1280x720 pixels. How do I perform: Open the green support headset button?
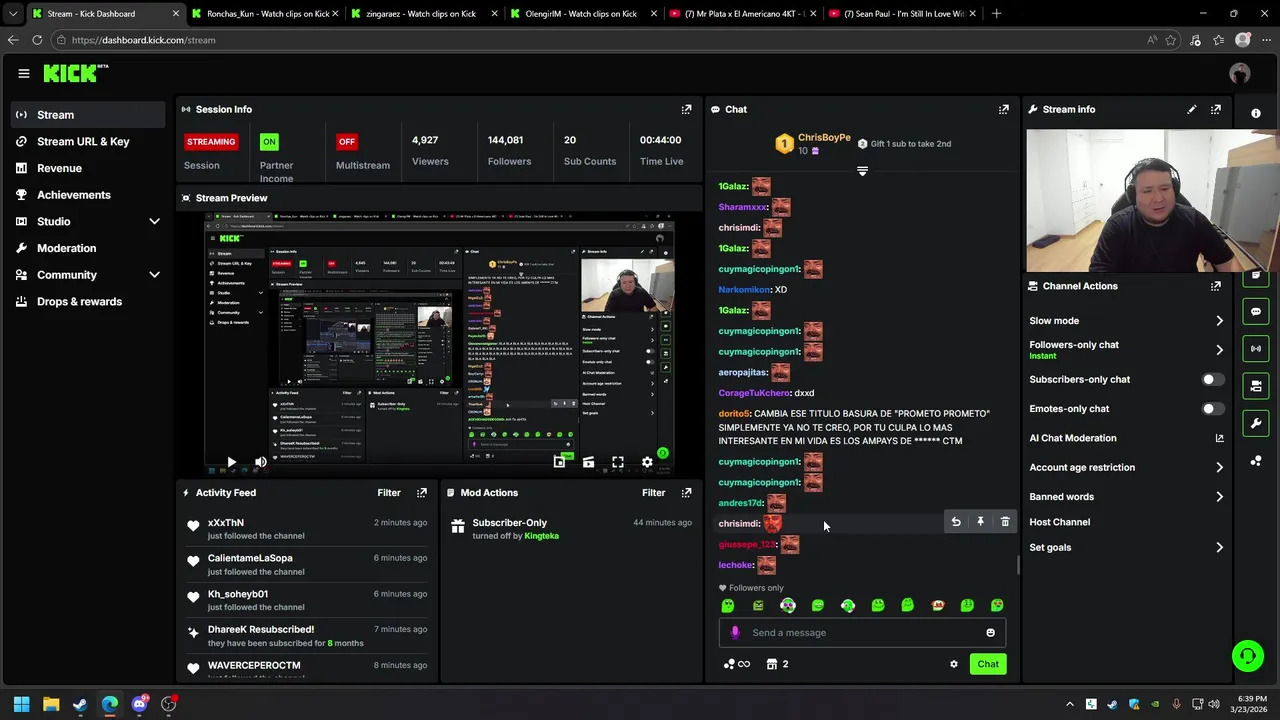tap(1247, 656)
